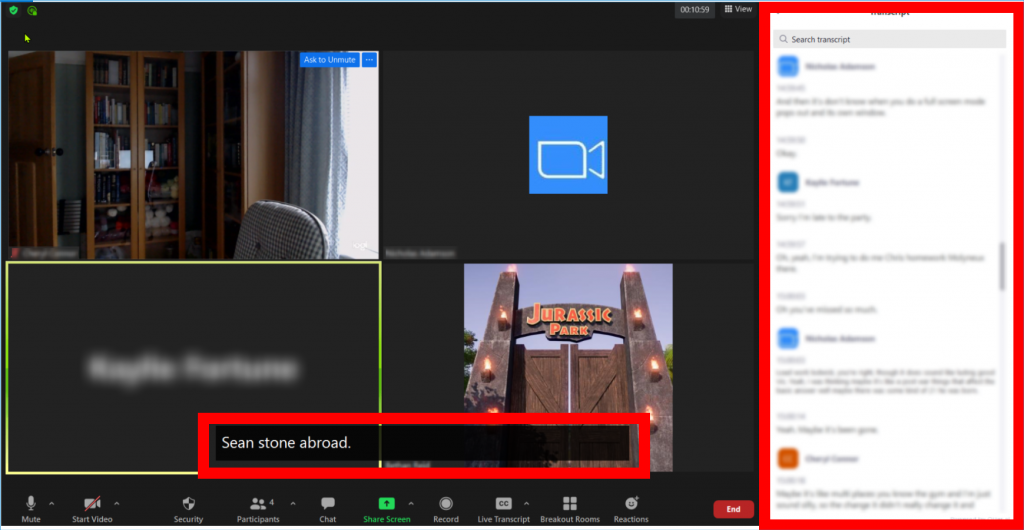The width and height of the screenshot is (1024, 530).
Task: Click the caption "Sean stone abroad."
Action: (x=287, y=443)
